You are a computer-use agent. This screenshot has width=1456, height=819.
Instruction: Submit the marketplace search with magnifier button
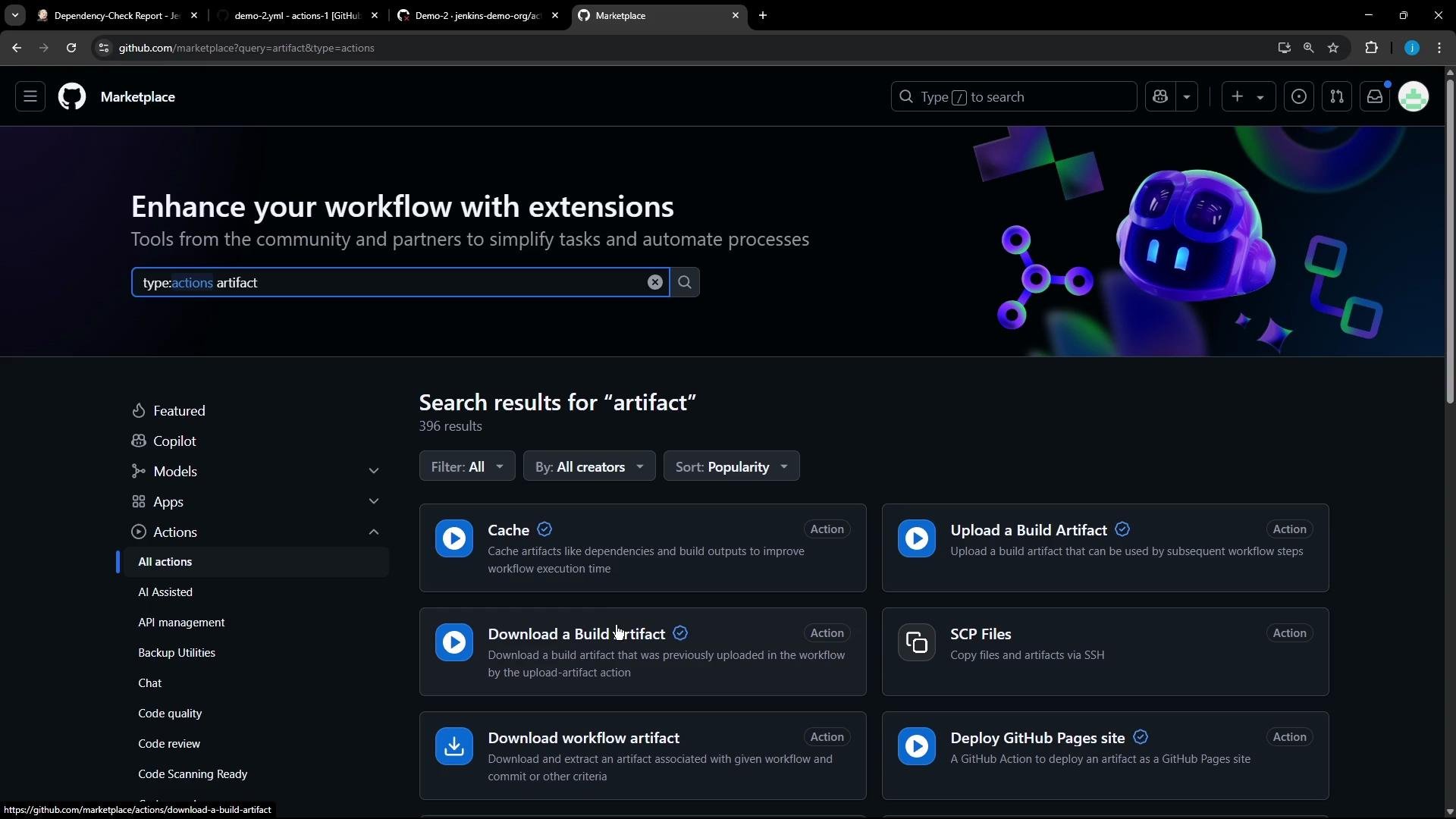click(x=685, y=282)
